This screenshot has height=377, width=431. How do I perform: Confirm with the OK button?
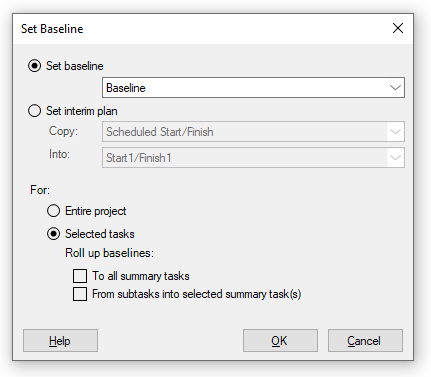click(x=280, y=341)
